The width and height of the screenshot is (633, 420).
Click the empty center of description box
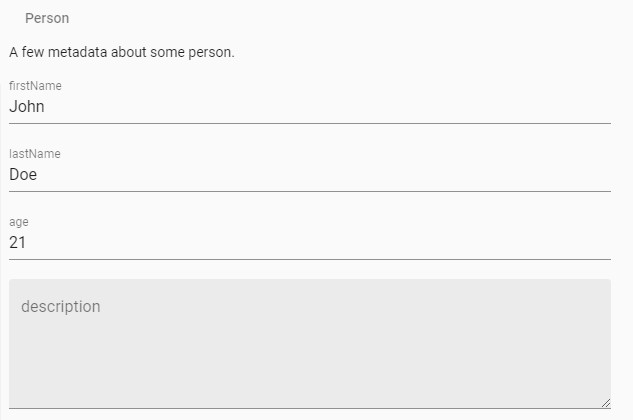coord(310,345)
